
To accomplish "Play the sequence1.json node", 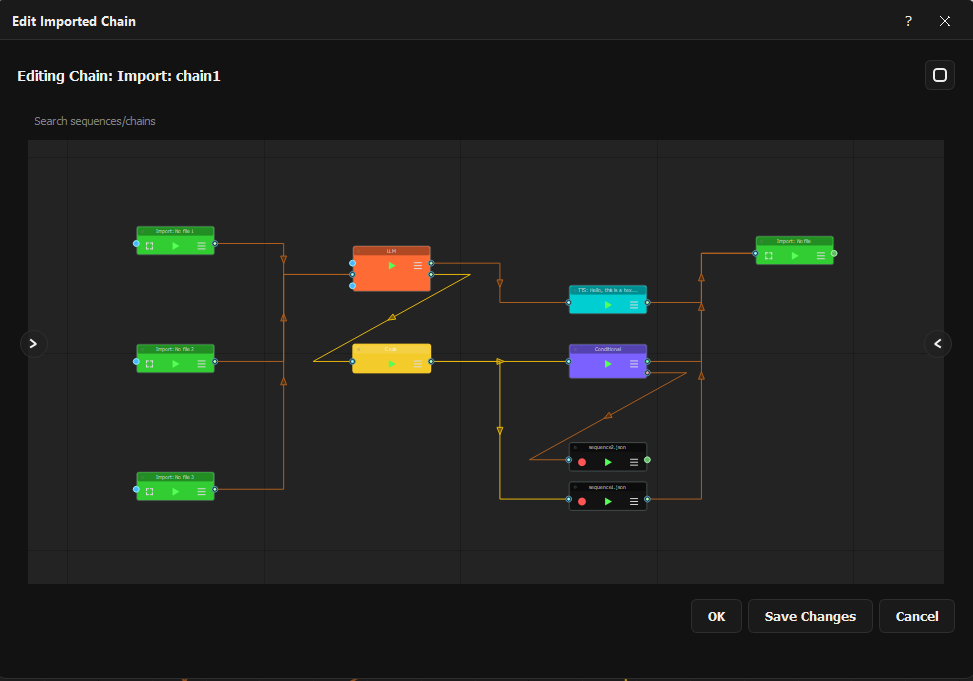I will tap(608, 502).
